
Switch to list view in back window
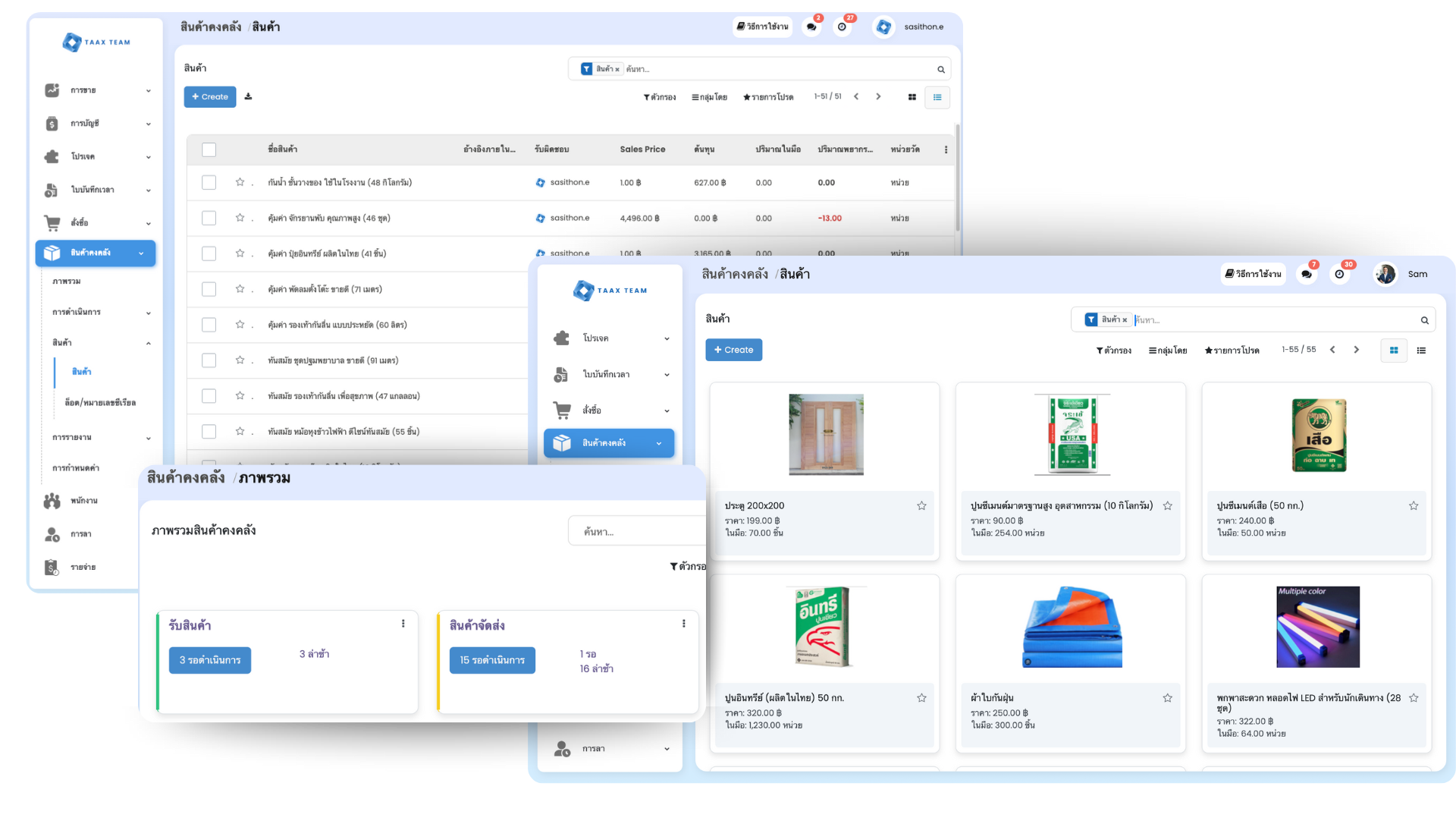[937, 97]
